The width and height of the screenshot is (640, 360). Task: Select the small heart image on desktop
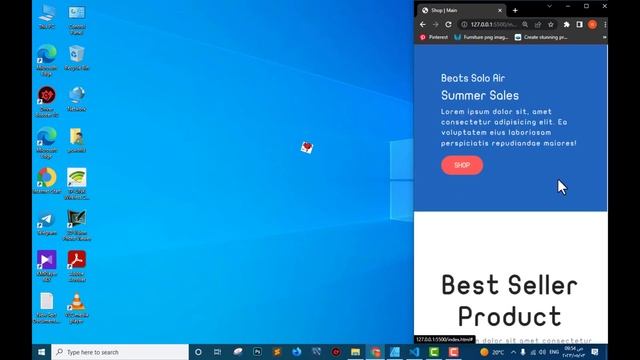[307, 147]
